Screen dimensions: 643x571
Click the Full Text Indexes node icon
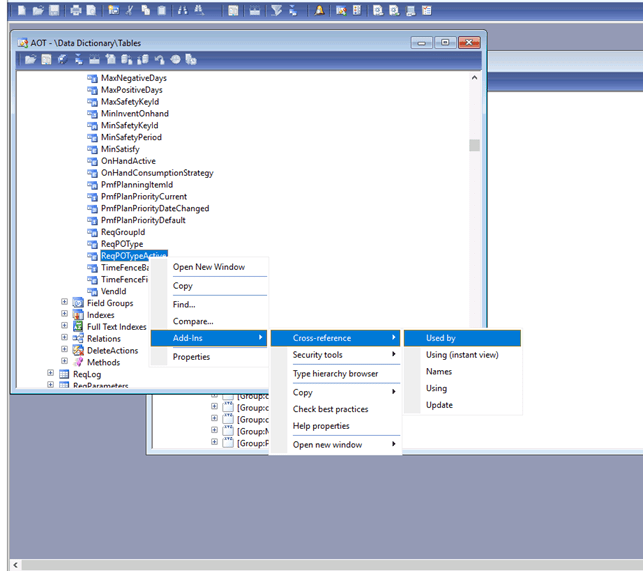tap(78, 327)
